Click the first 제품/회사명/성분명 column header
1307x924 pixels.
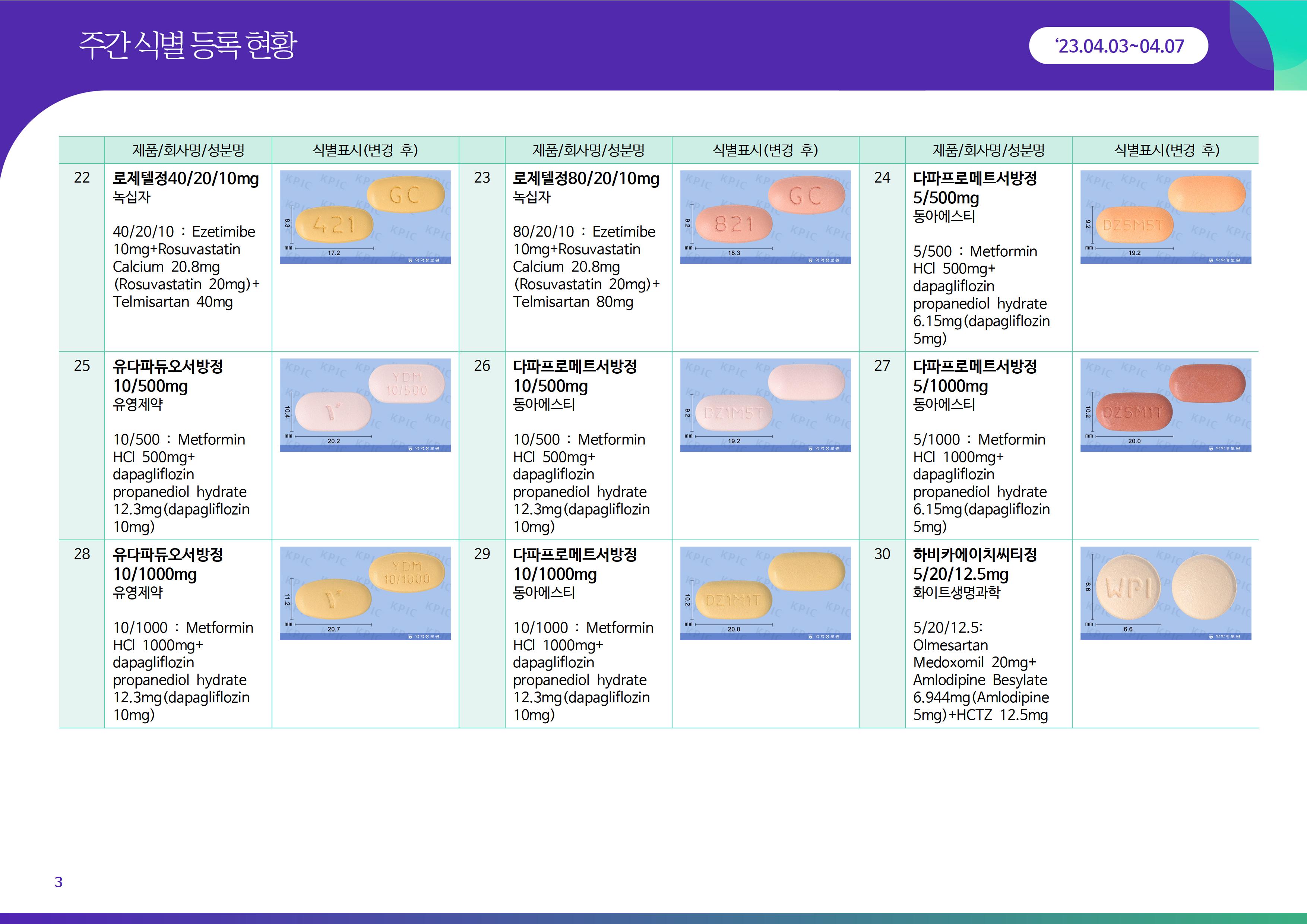[188, 150]
